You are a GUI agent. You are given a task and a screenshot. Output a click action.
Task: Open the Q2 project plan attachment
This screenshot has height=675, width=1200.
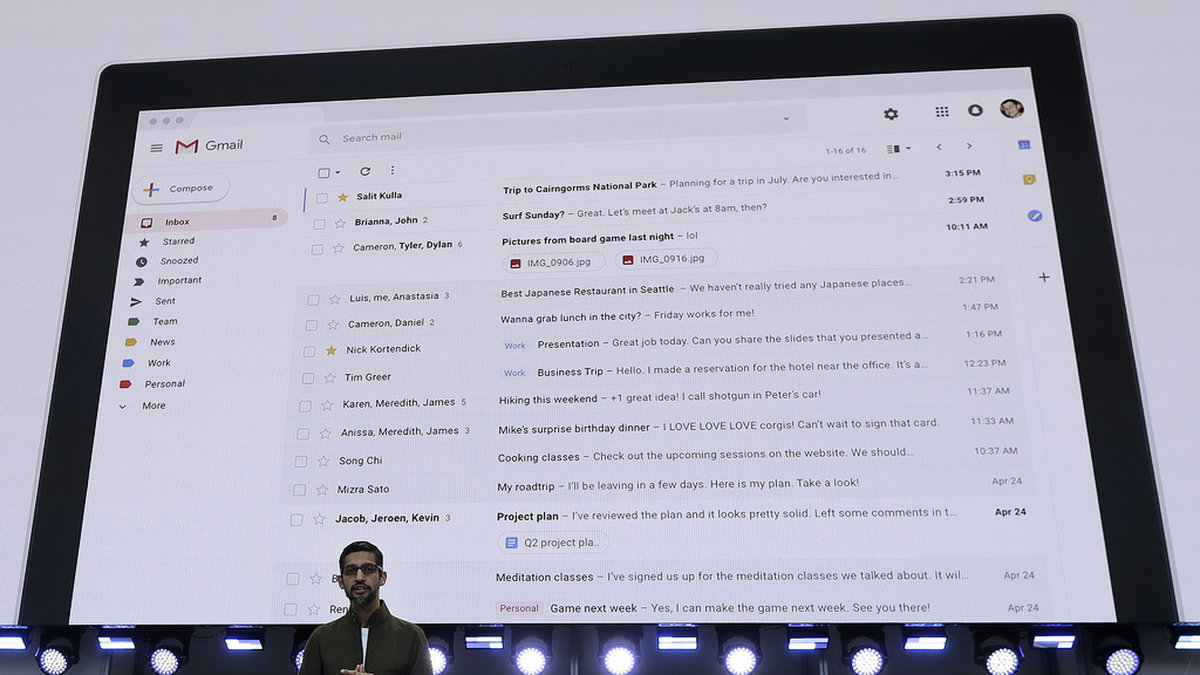coord(553,543)
